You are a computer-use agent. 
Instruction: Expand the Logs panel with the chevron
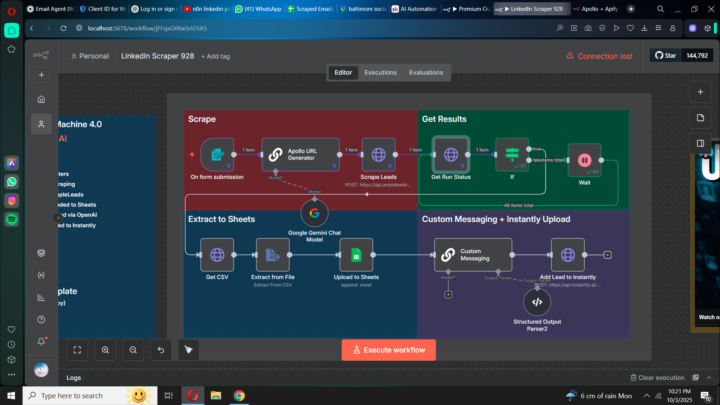coord(709,377)
